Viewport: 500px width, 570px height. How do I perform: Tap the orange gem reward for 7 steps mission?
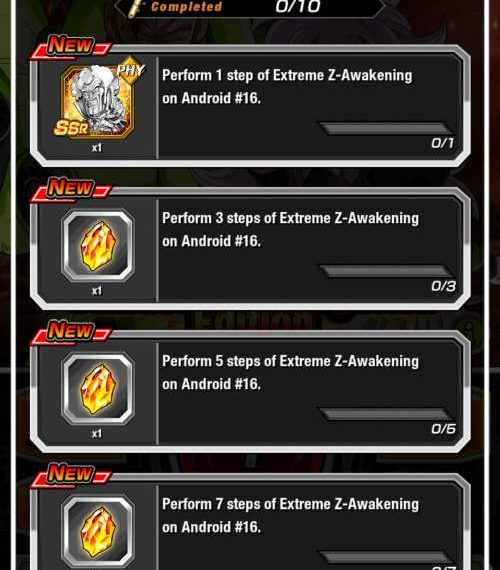tap(97, 531)
